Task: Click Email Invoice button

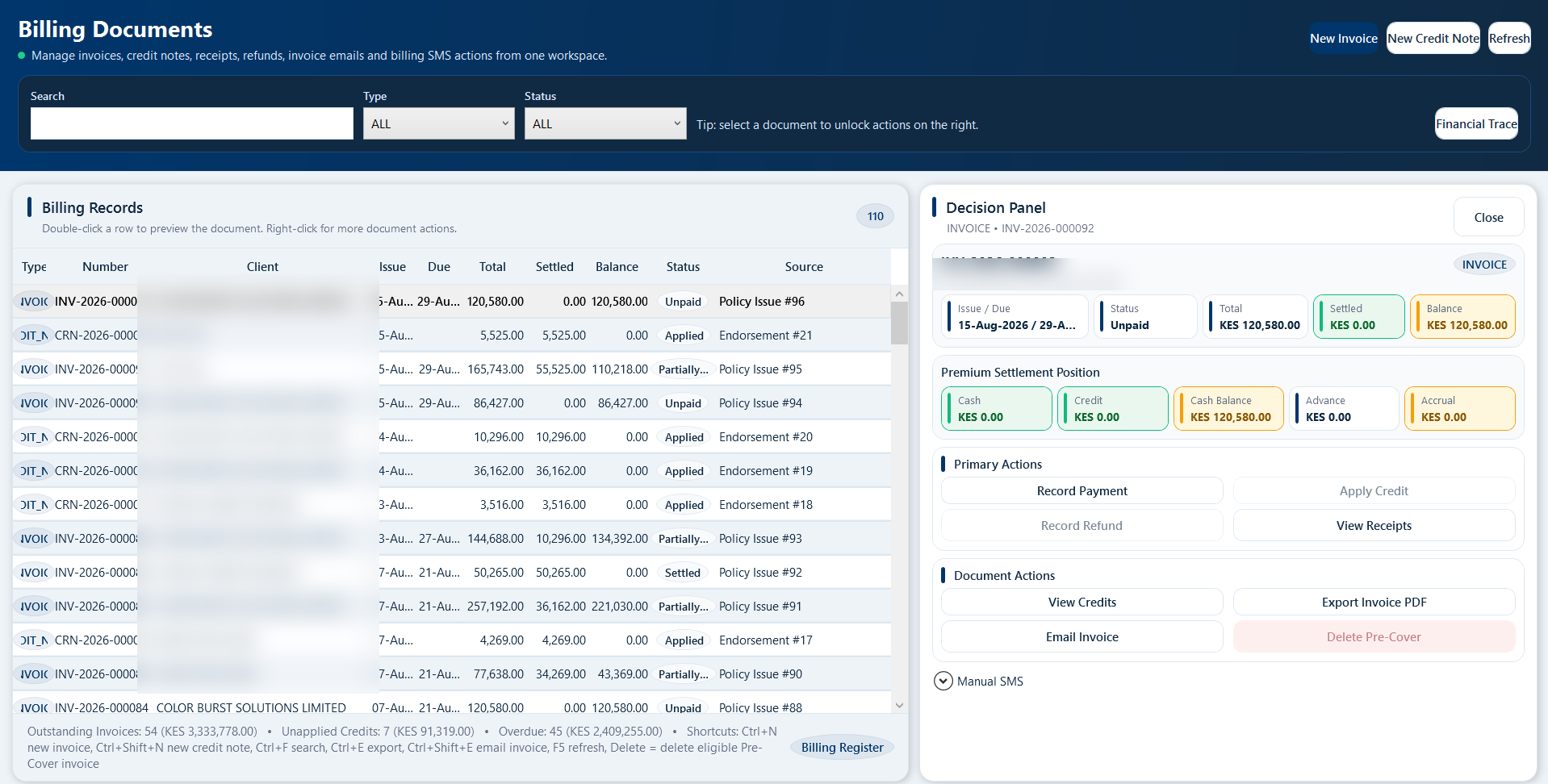Action: point(1082,636)
